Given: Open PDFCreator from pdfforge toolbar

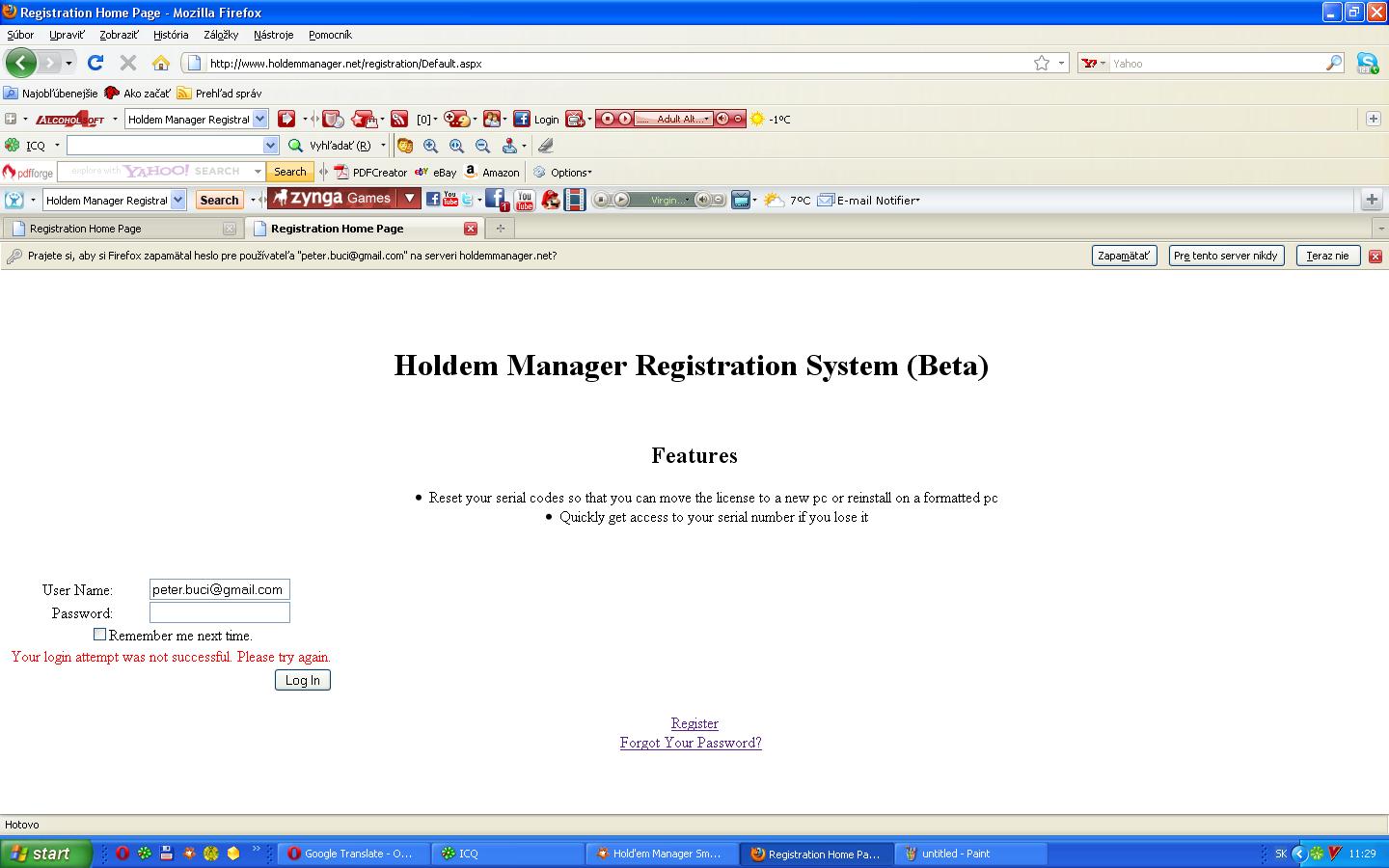Looking at the screenshot, I should pos(370,173).
